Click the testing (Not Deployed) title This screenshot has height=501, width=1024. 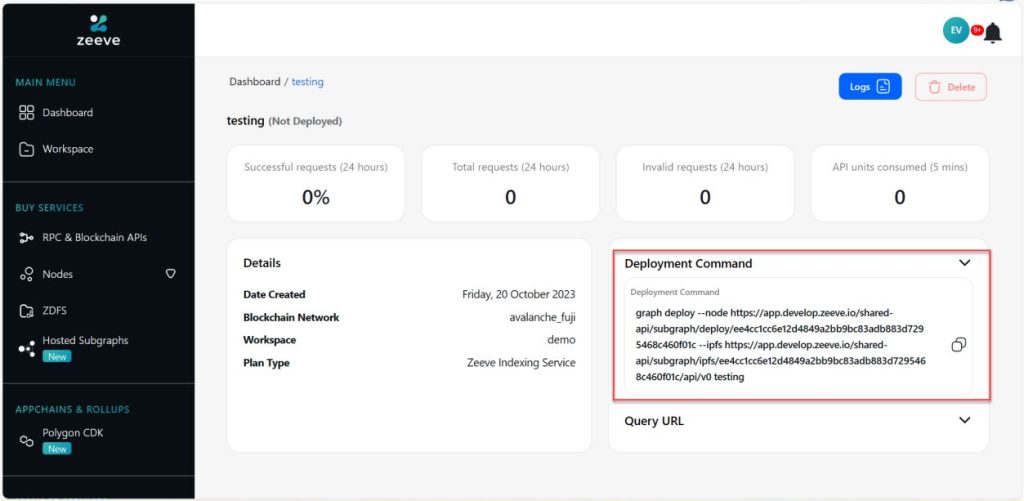pos(284,121)
